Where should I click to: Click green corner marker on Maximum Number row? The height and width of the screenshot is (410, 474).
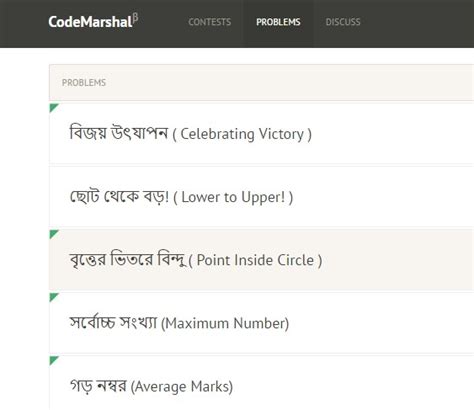[x=53, y=297]
